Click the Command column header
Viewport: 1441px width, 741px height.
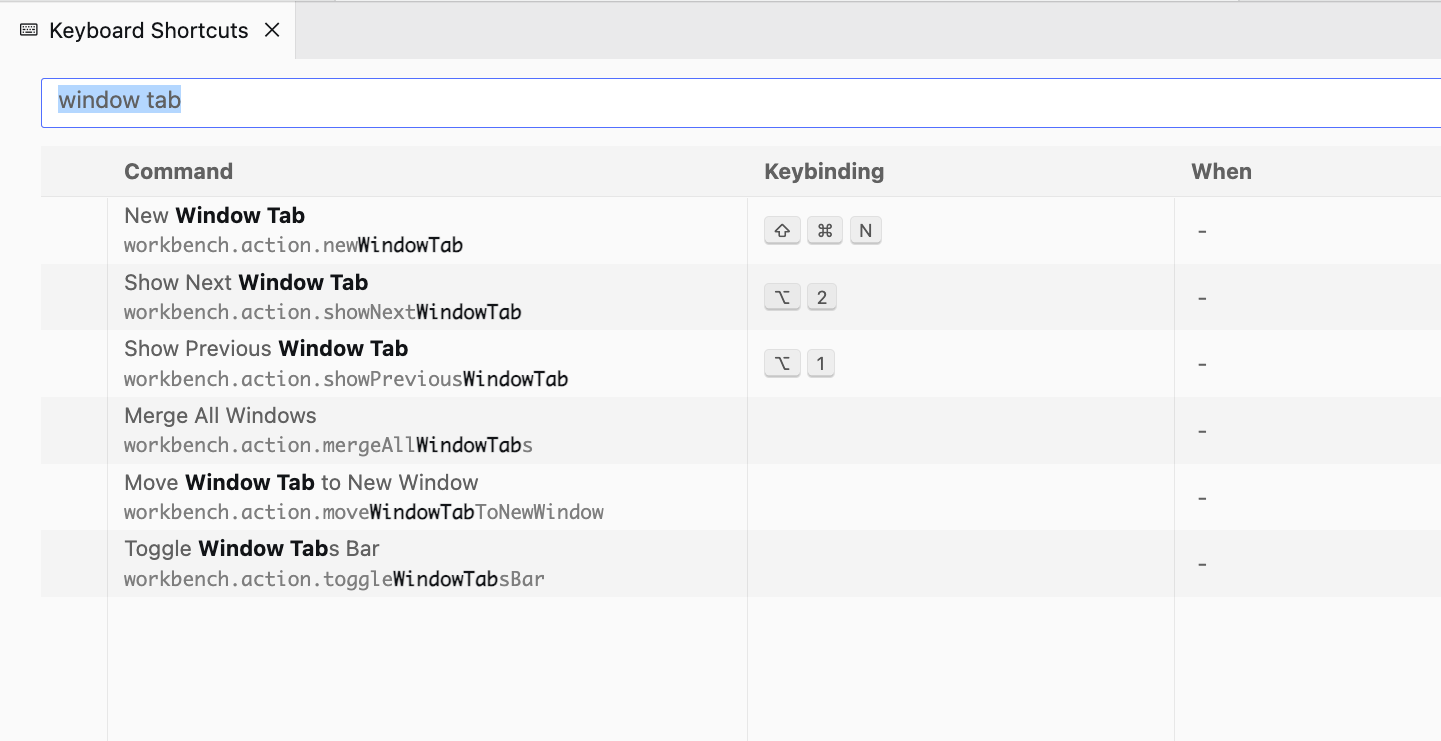point(178,171)
